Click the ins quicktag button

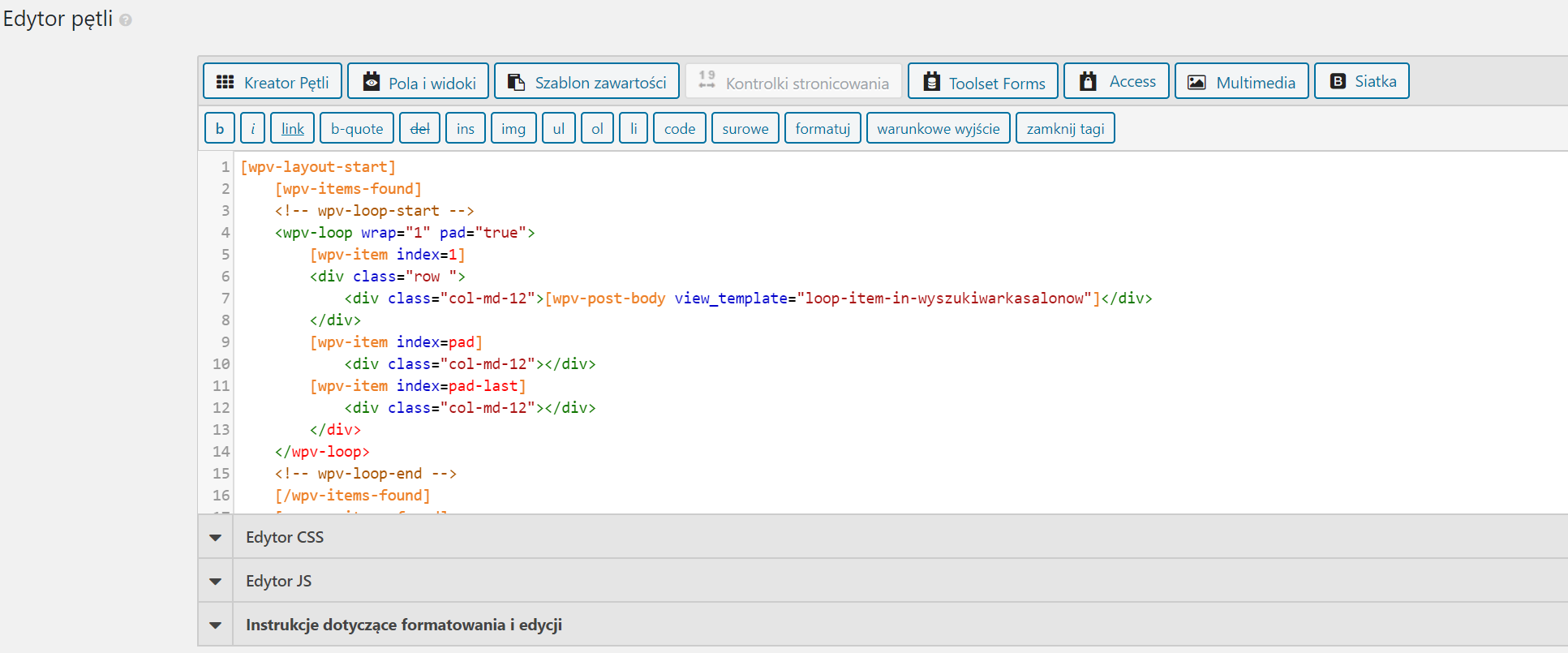(466, 128)
